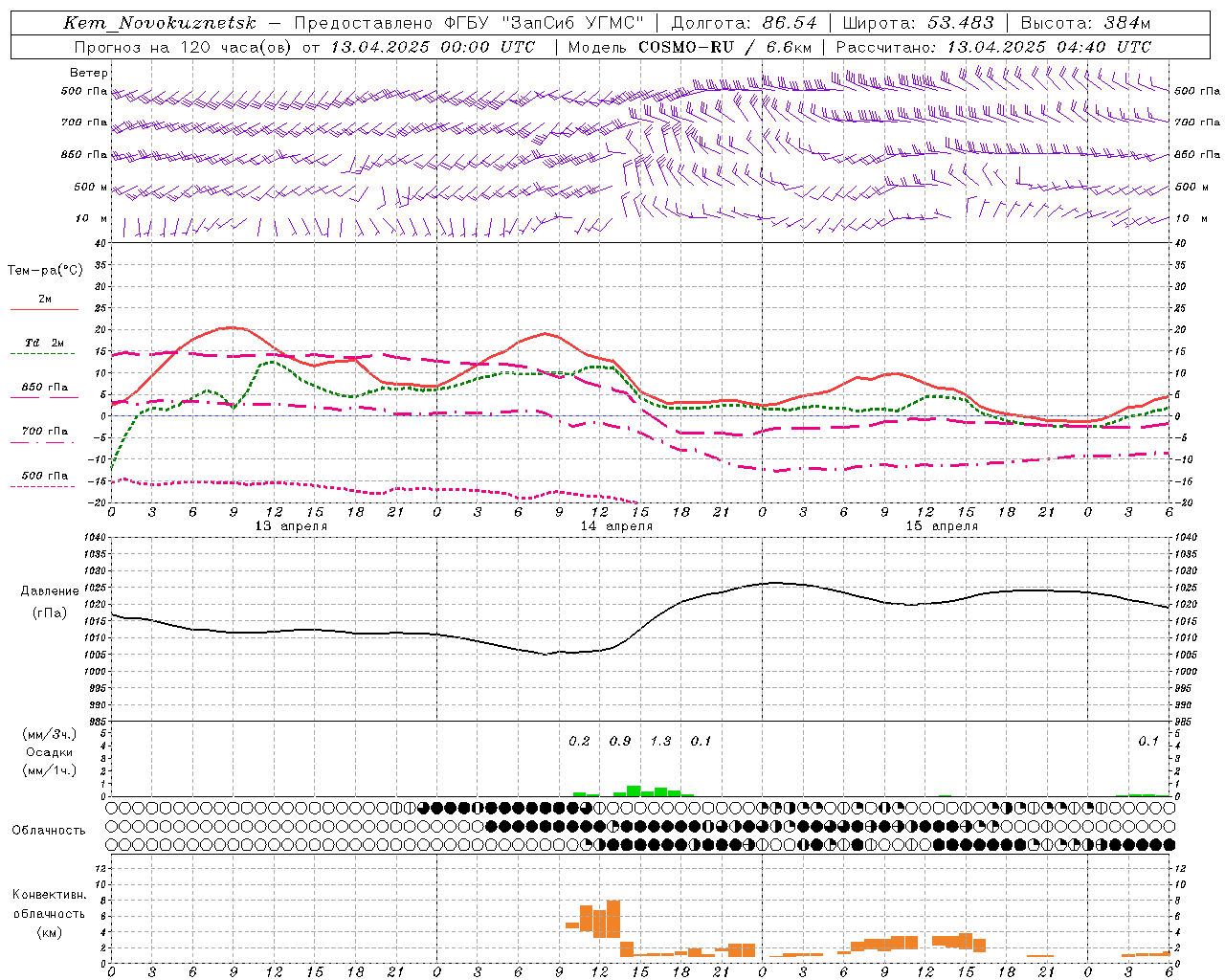Click the 'Конвективн.' convective cloud label
Image resolution: width=1225 pixels, height=980 pixels.
click(x=49, y=895)
